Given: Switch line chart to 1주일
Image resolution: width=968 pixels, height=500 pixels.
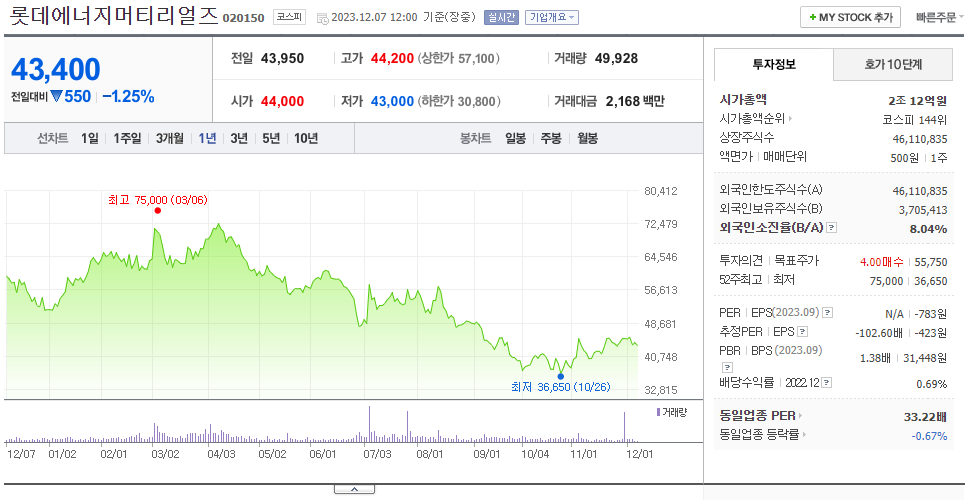Looking at the screenshot, I should (x=127, y=138).
